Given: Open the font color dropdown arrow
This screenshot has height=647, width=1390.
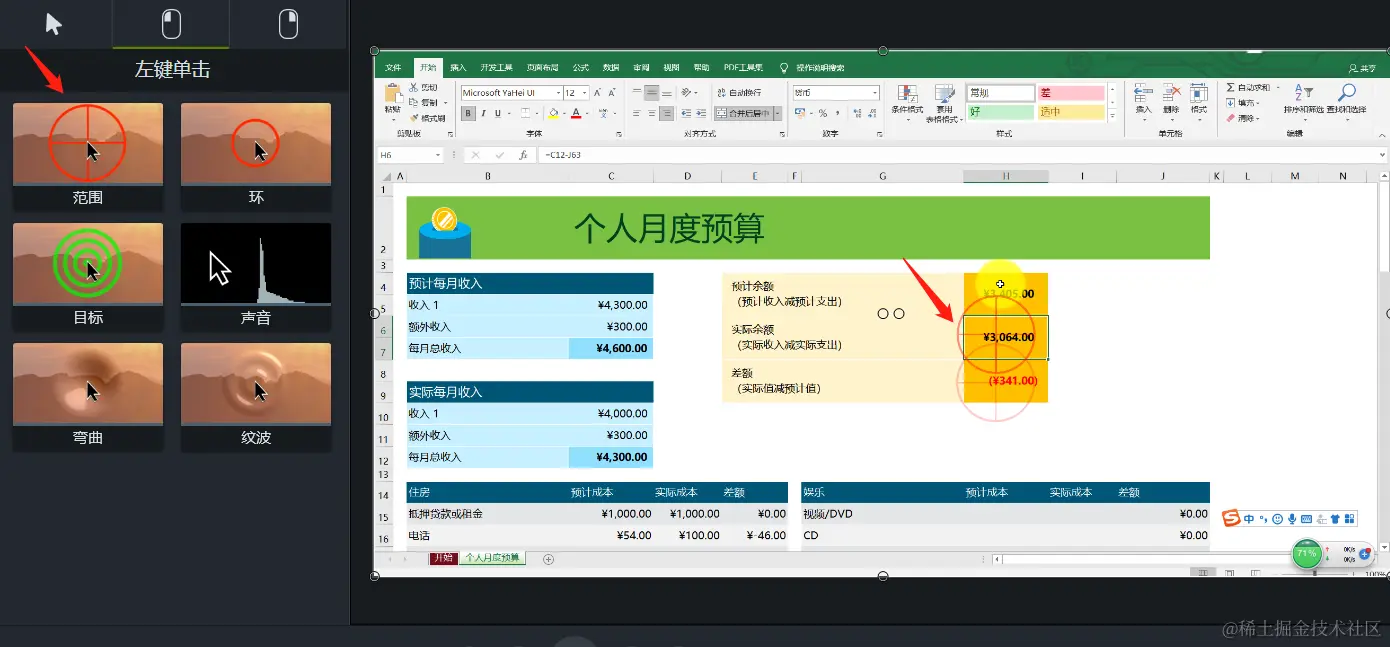Looking at the screenshot, I should [587, 114].
